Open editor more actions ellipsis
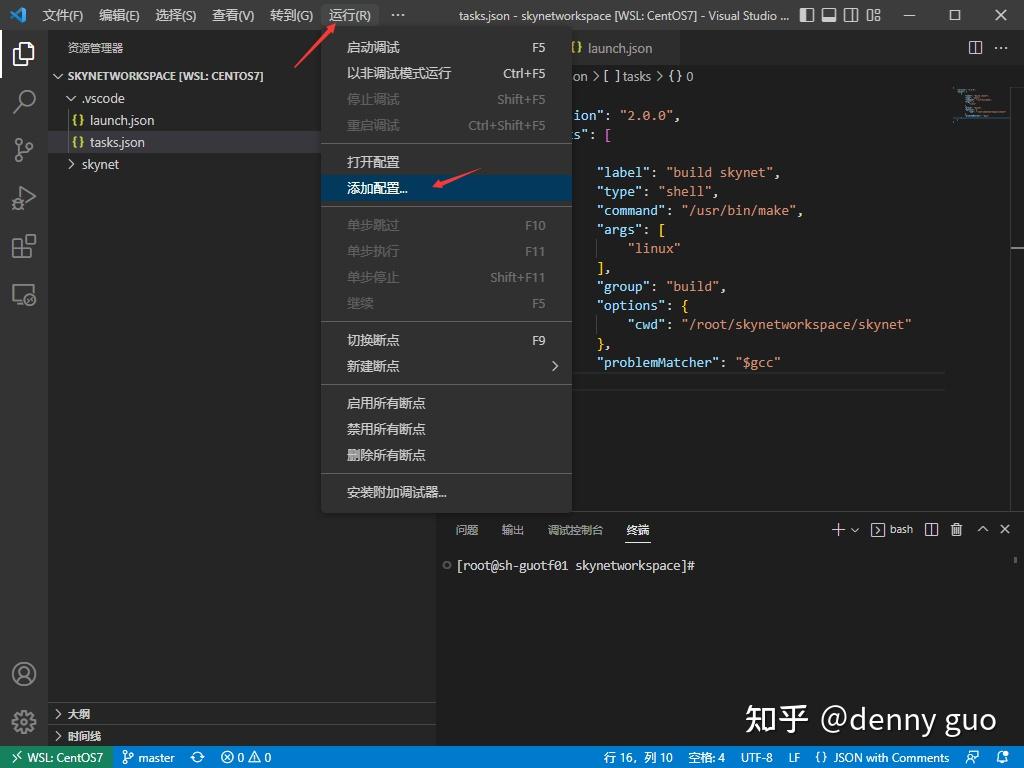 pos(1000,48)
